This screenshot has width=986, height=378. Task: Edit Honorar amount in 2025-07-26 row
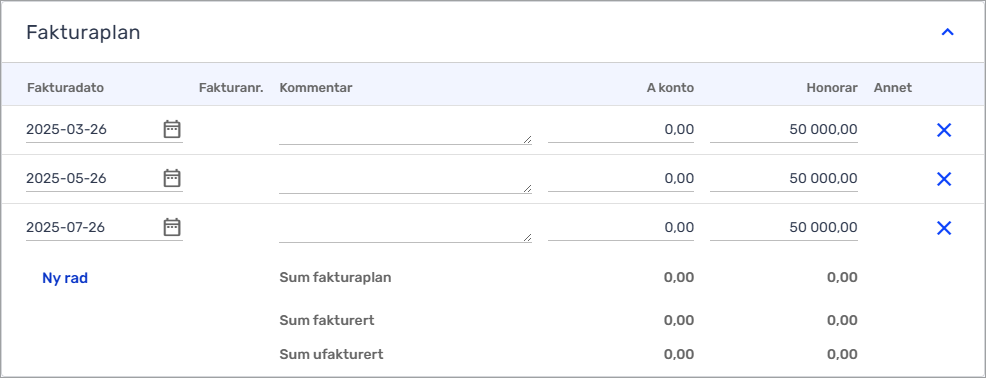pyautogui.click(x=784, y=227)
